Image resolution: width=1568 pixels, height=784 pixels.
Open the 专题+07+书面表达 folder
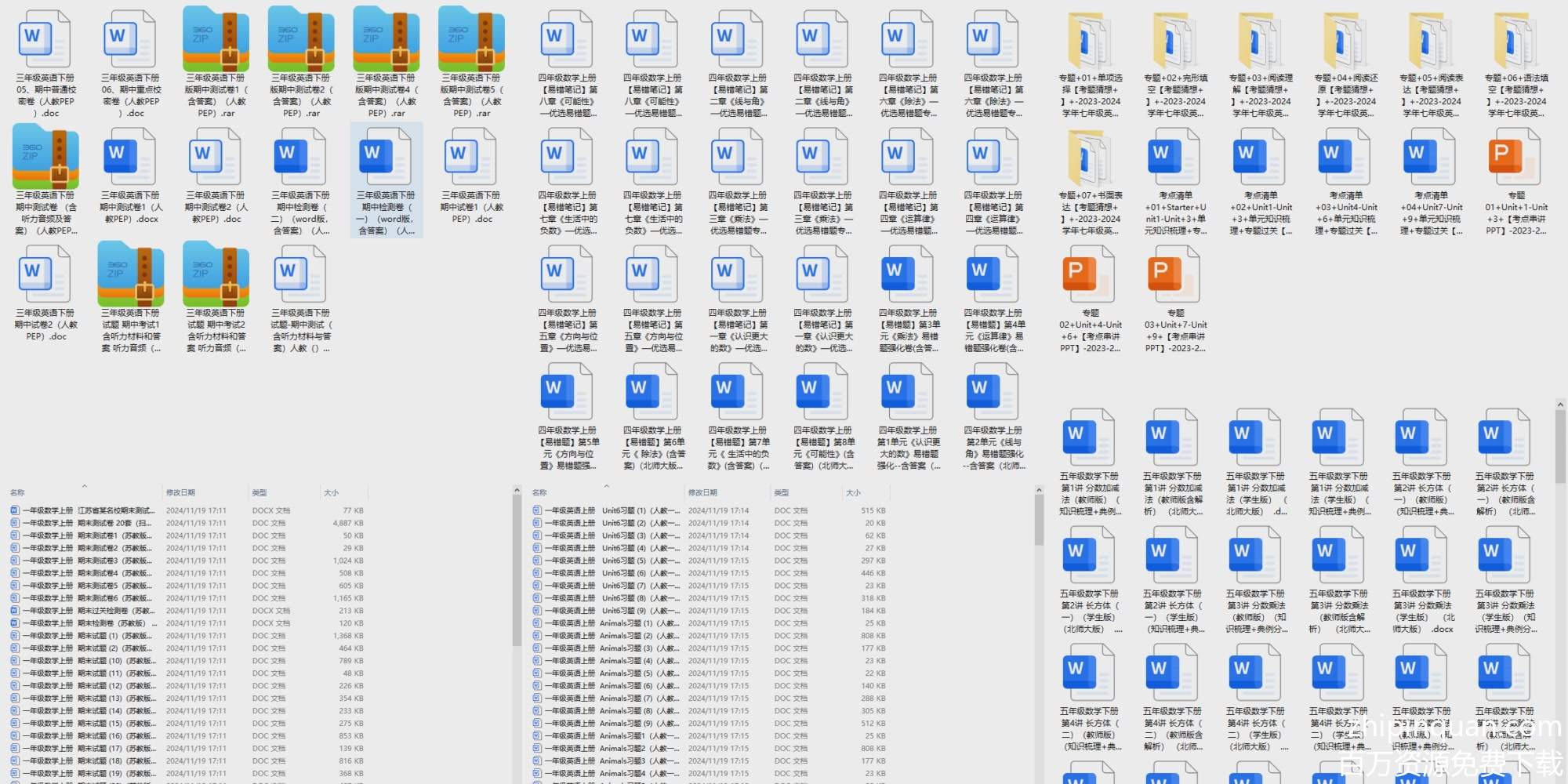pos(1090,158)
